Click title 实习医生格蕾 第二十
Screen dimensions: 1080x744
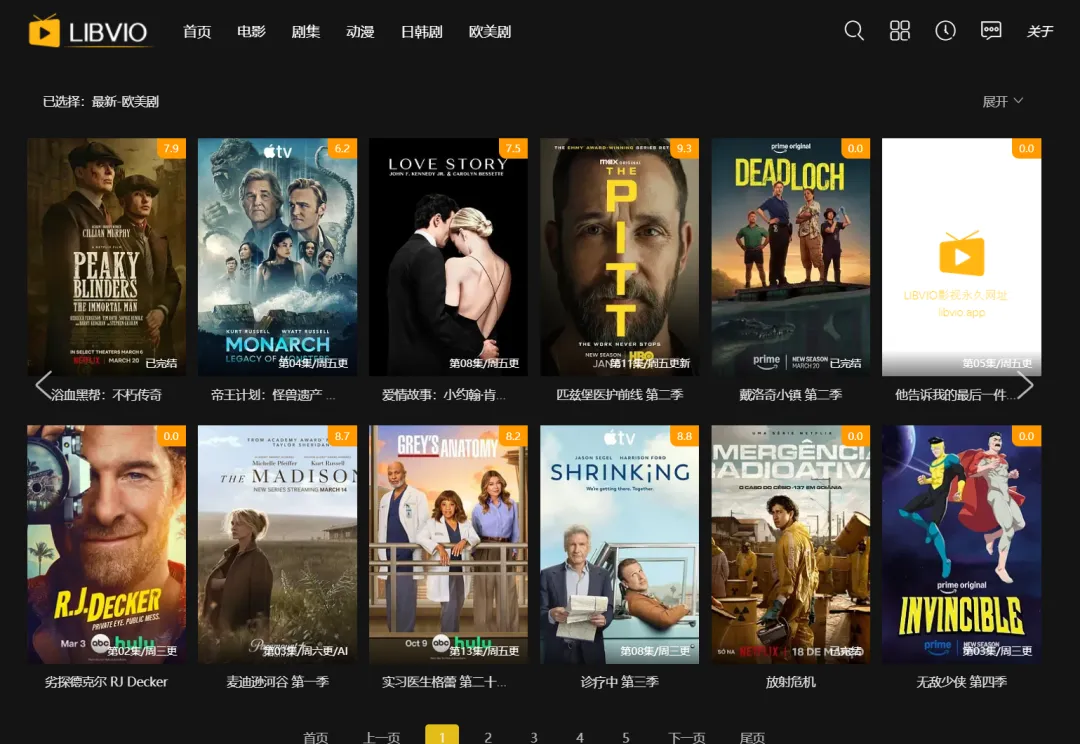(444, 682)
